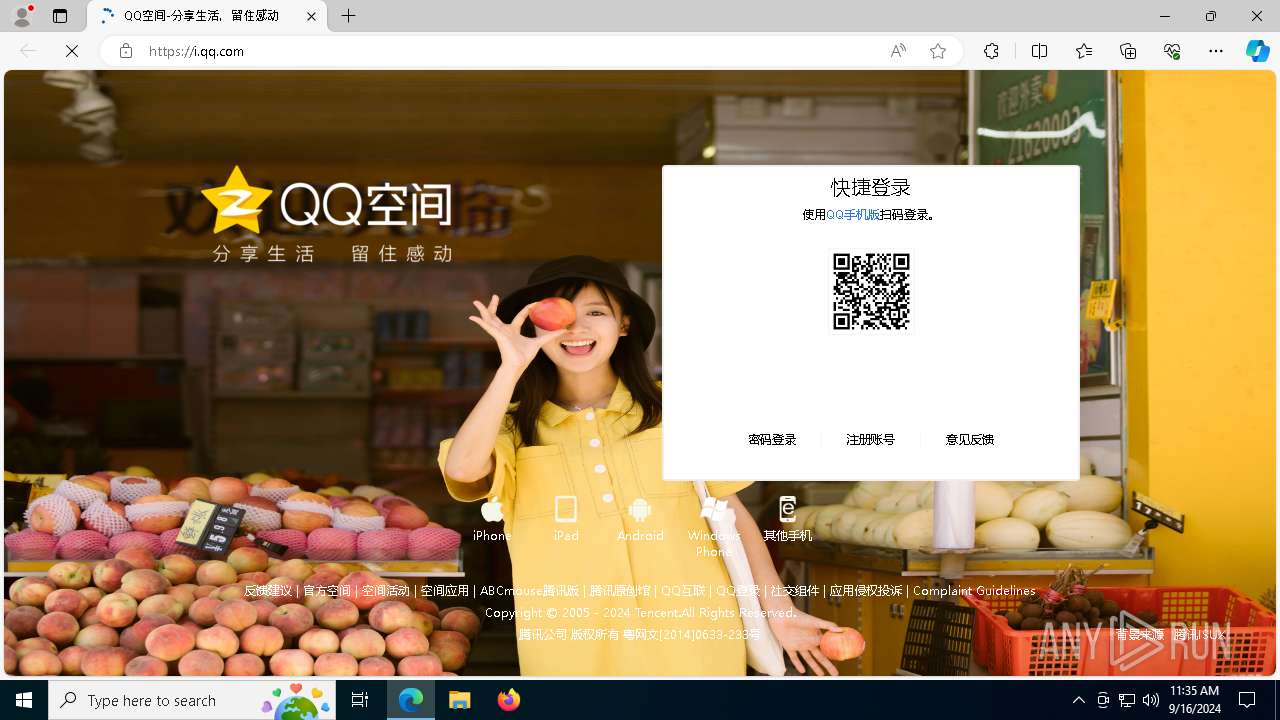
Task: Open File Explorer from taskbar
Action: coord(460,700)
